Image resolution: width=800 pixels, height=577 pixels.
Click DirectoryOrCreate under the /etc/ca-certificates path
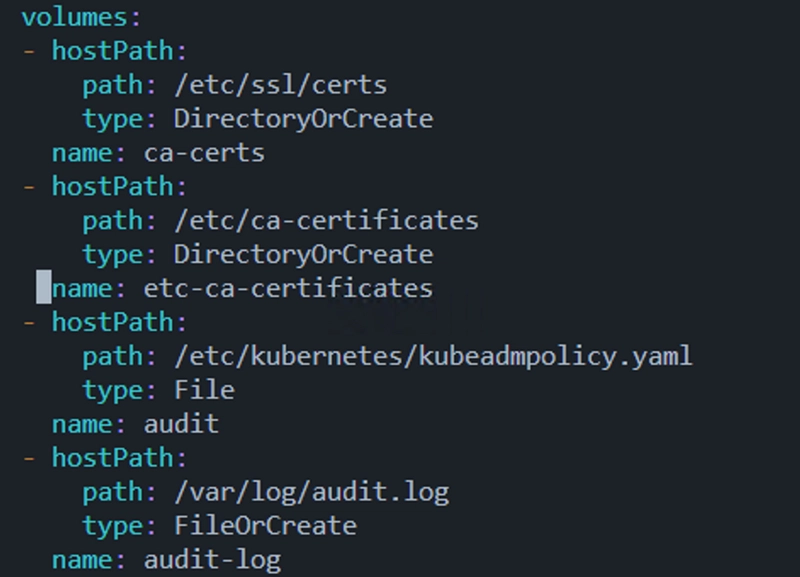click(303, 254)
